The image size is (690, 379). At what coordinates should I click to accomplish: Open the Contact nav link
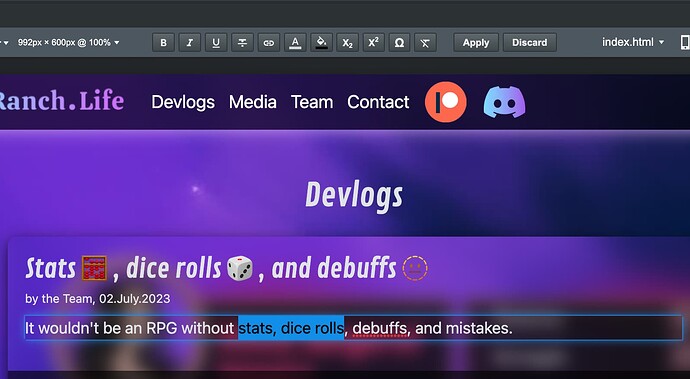(x=378, y=102)
